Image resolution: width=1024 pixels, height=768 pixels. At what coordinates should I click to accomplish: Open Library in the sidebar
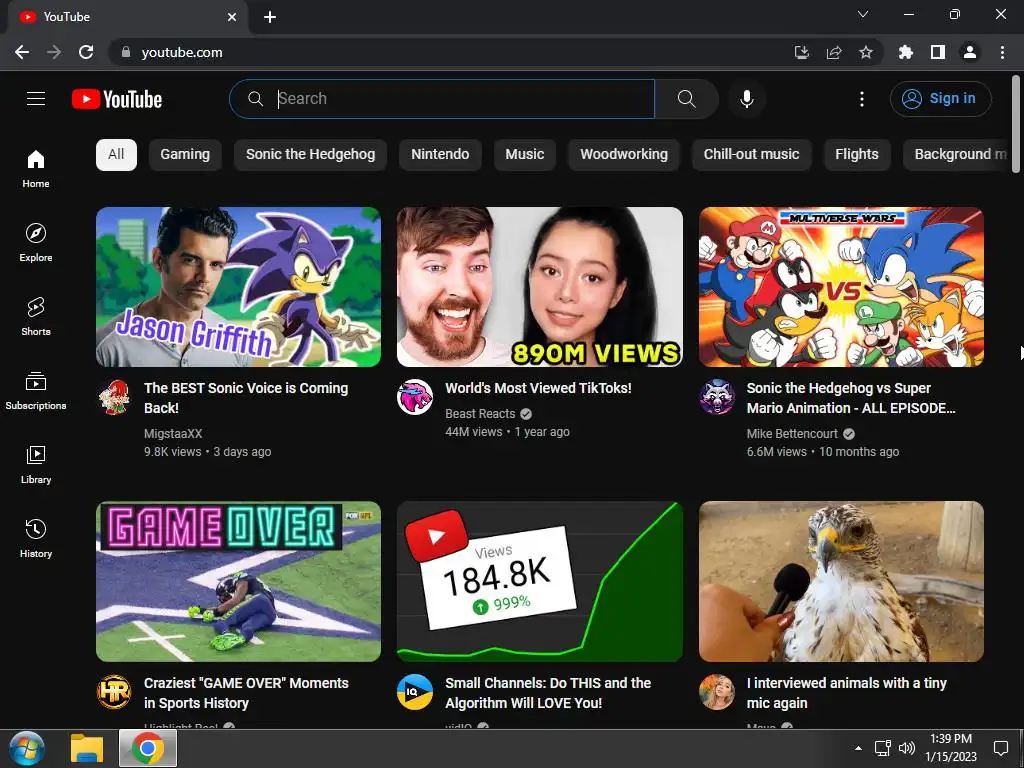point(36,464)
